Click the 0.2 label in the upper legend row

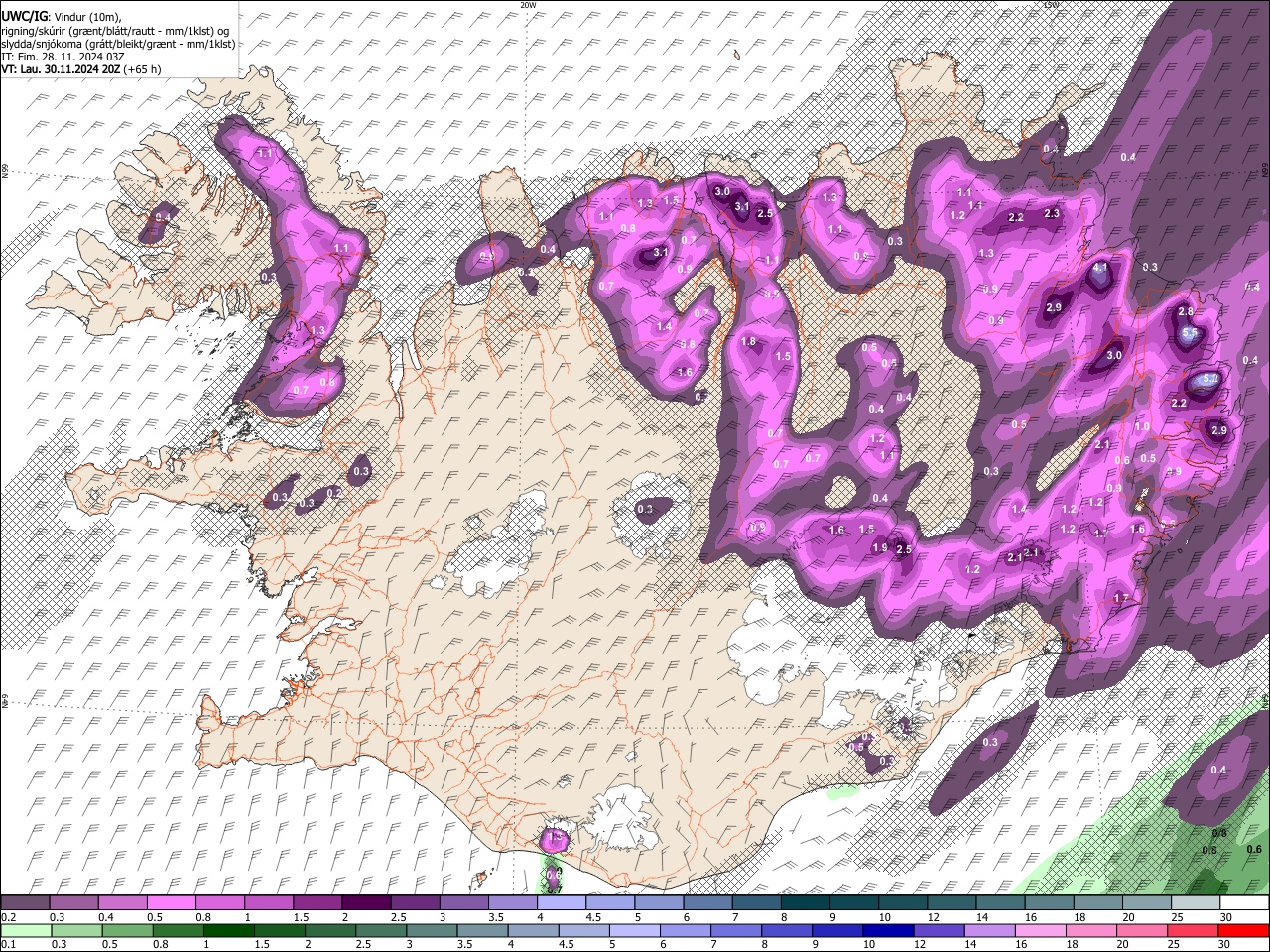[x=8, y=917]
